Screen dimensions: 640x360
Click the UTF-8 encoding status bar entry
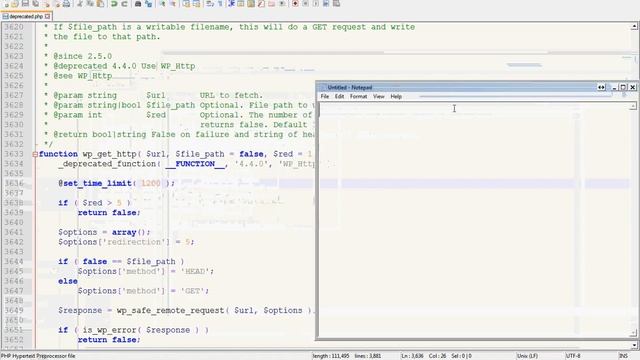[573, 356]
